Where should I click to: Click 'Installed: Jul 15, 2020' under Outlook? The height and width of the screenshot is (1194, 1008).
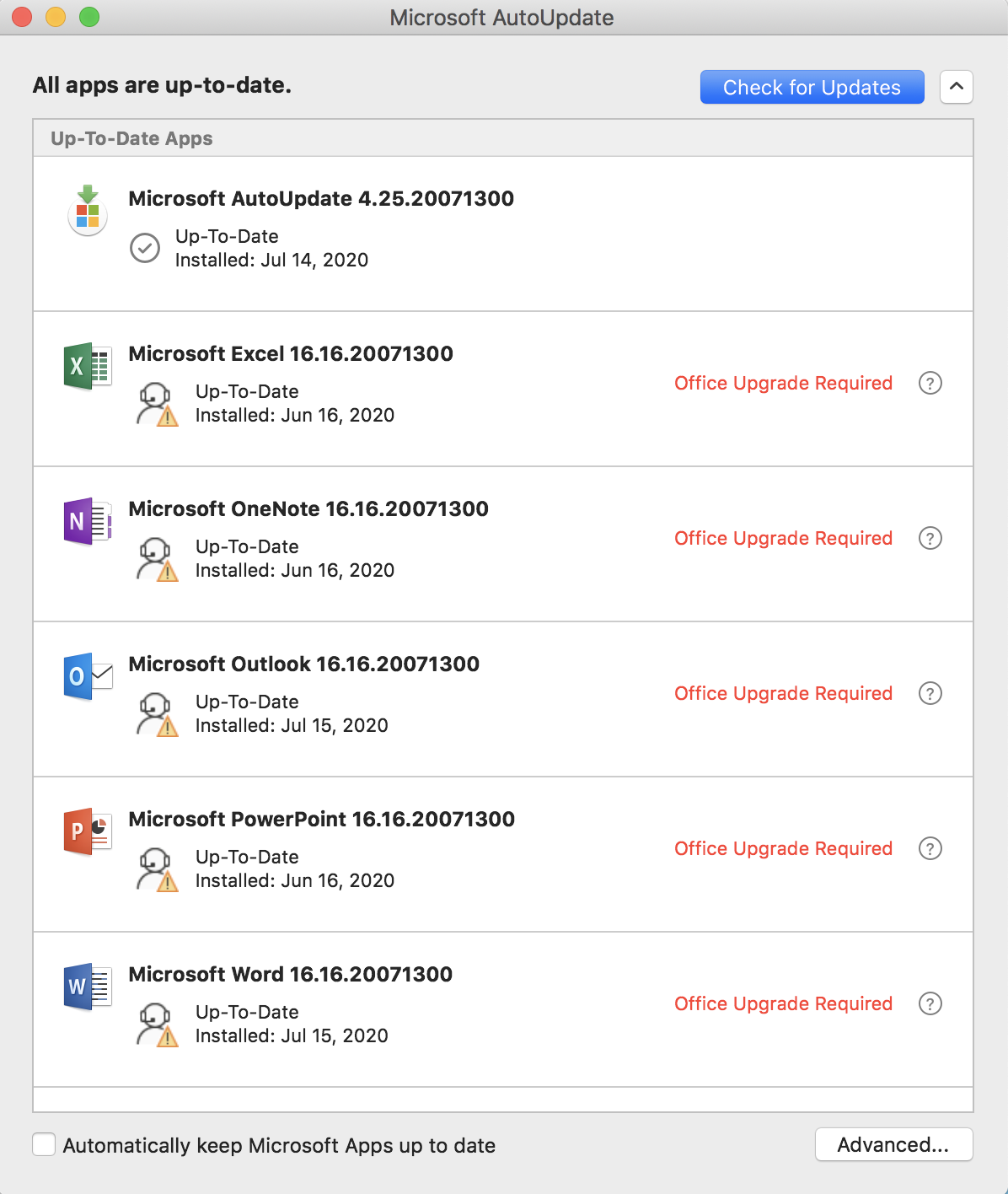pos(292,725)
